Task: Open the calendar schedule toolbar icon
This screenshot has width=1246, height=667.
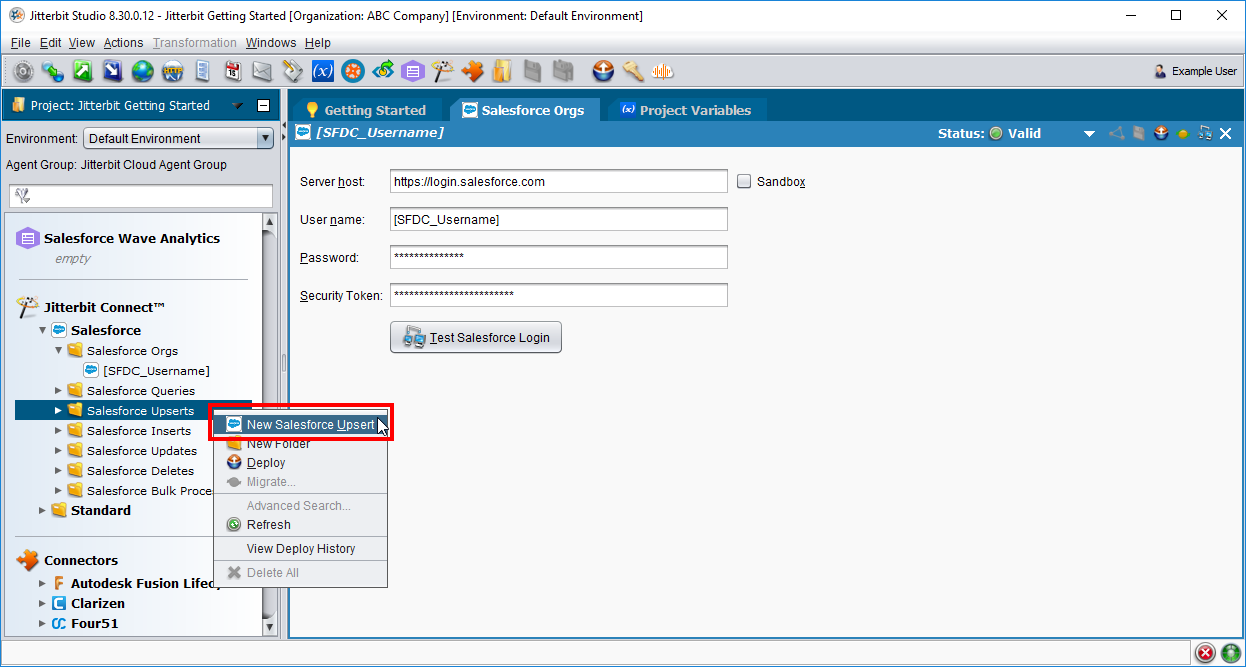Action: (232, 71)
